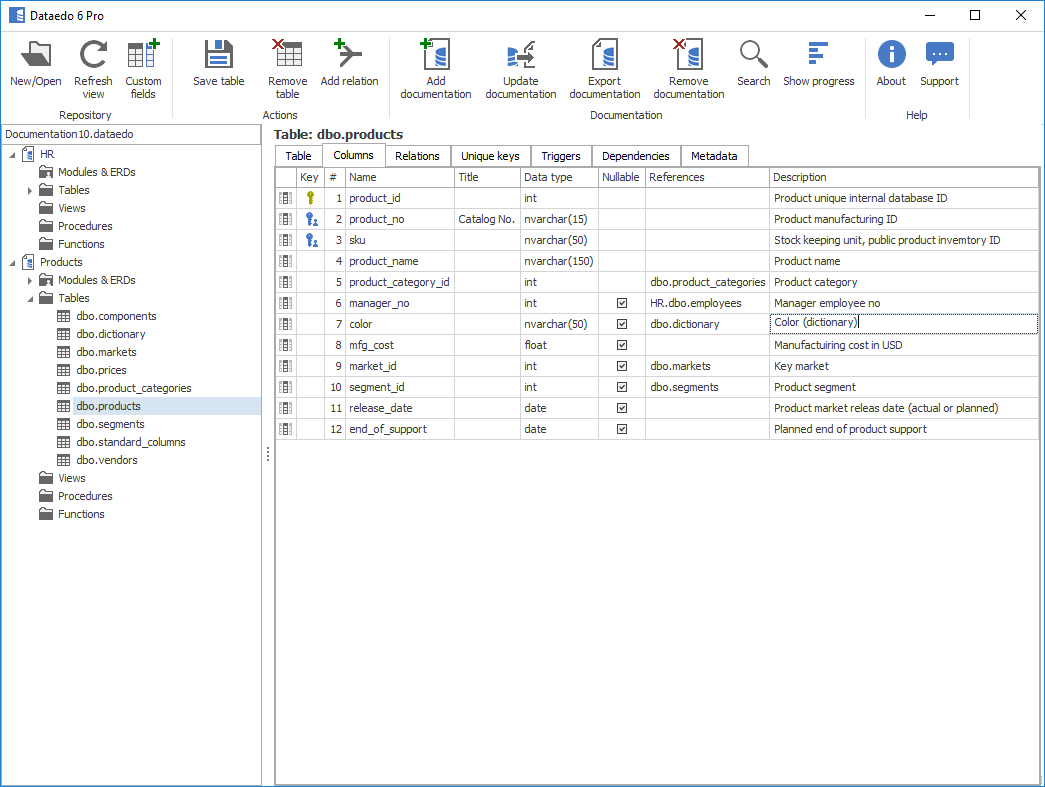Expand the HR Tables folder
Screen dimensions: 1045x787
[x=30, y=190]
